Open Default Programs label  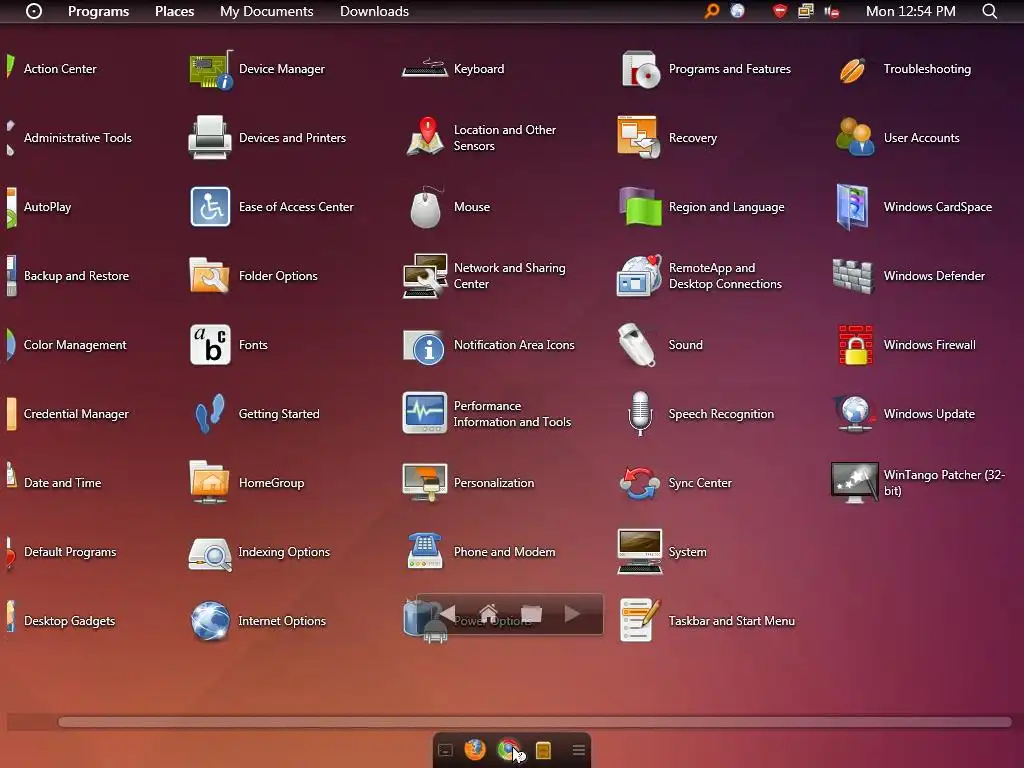[x=70, y=552]
